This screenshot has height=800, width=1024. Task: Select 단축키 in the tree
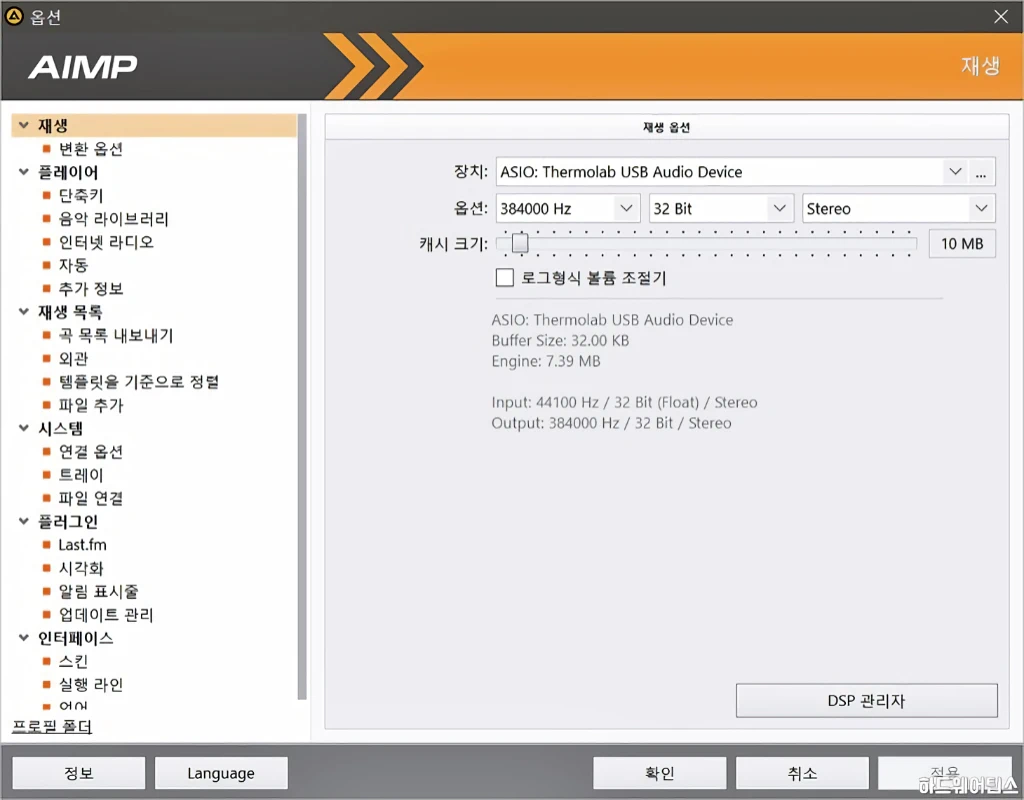point(81,195)
